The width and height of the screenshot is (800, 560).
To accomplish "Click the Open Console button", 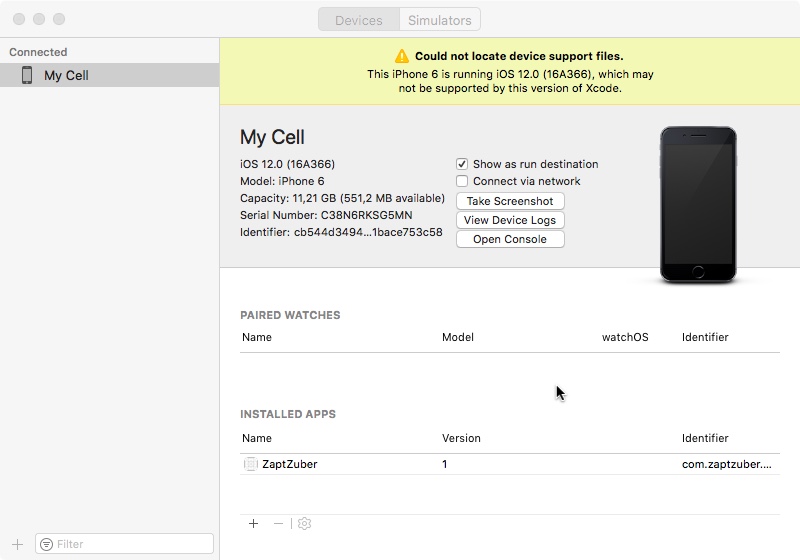I will [510, 239].
